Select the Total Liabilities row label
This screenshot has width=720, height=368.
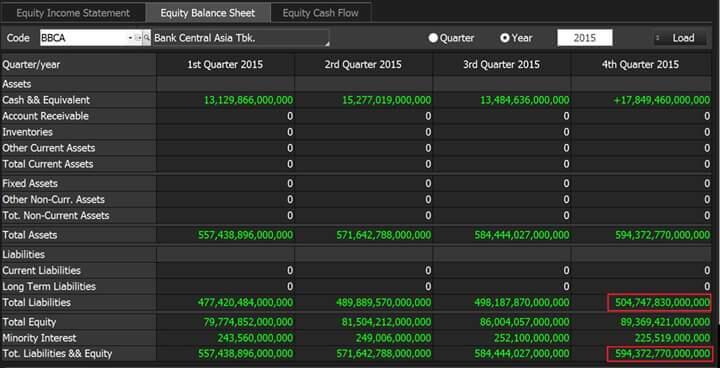[37, 303]
